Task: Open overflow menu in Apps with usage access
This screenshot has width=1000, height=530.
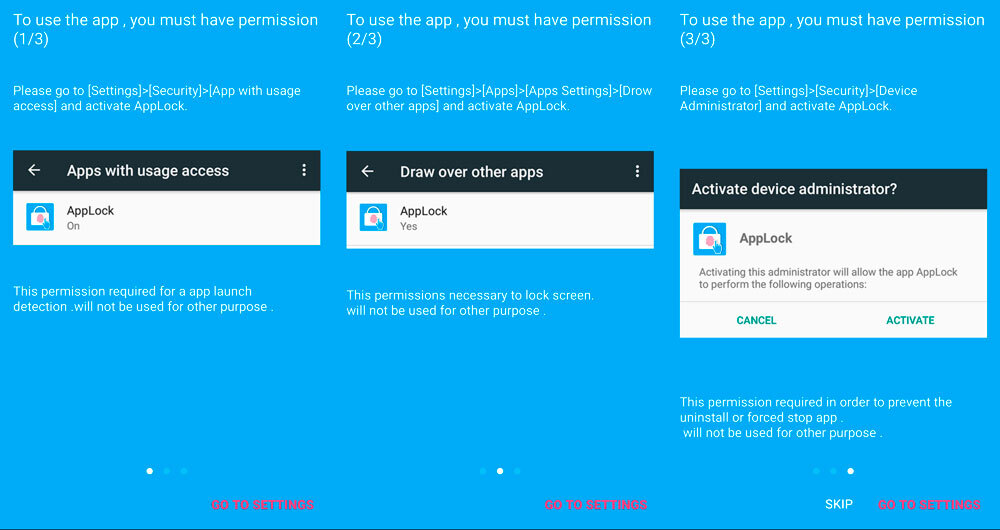Action: 304,171
